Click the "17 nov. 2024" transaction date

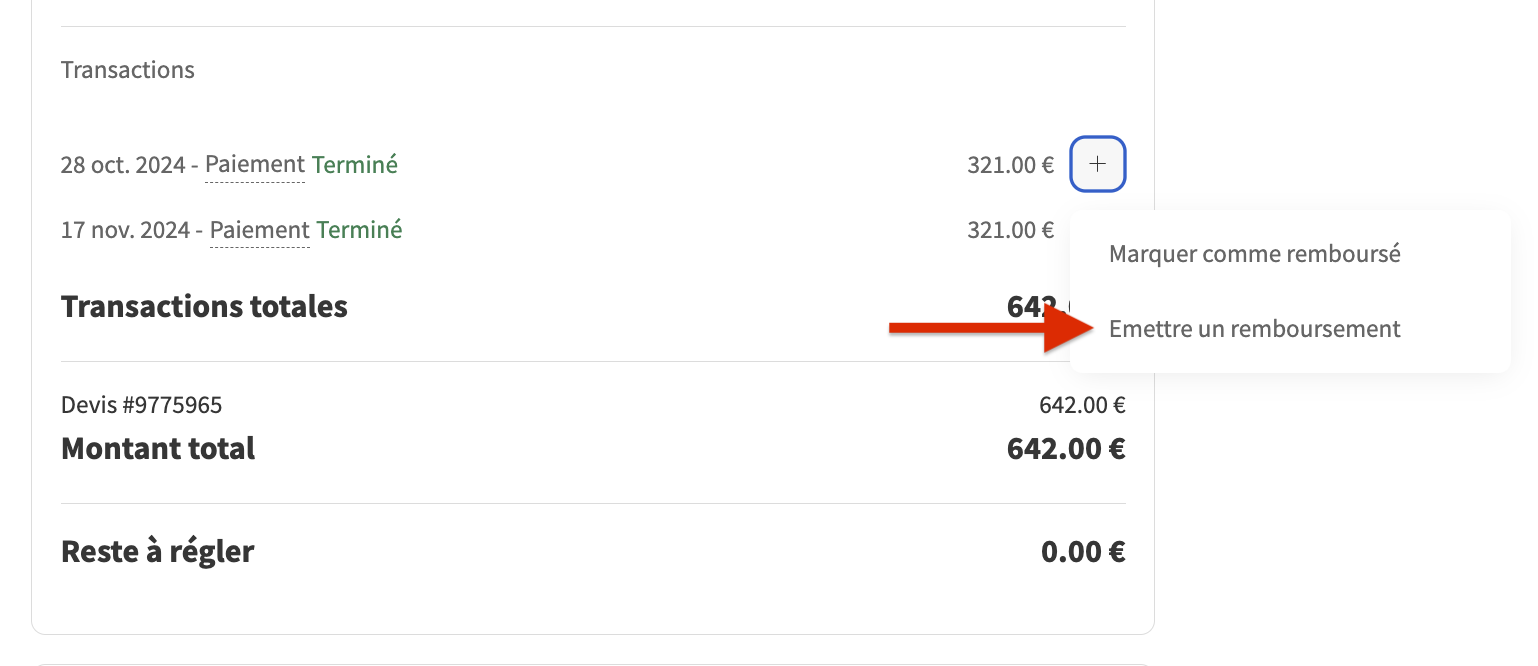[125, 230]
